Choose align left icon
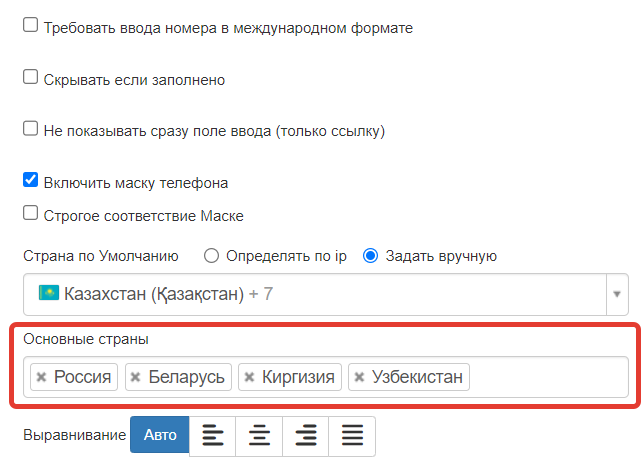 [213, 435]
